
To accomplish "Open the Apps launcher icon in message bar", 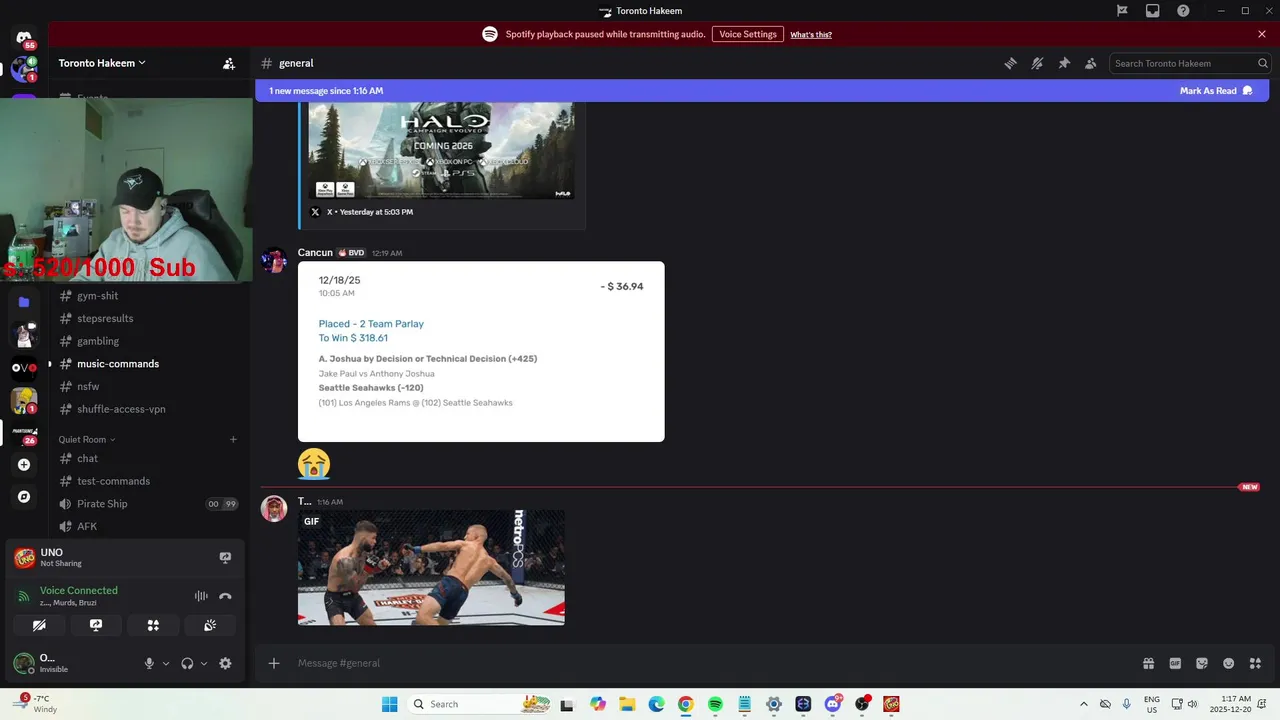I will 1256,663.
